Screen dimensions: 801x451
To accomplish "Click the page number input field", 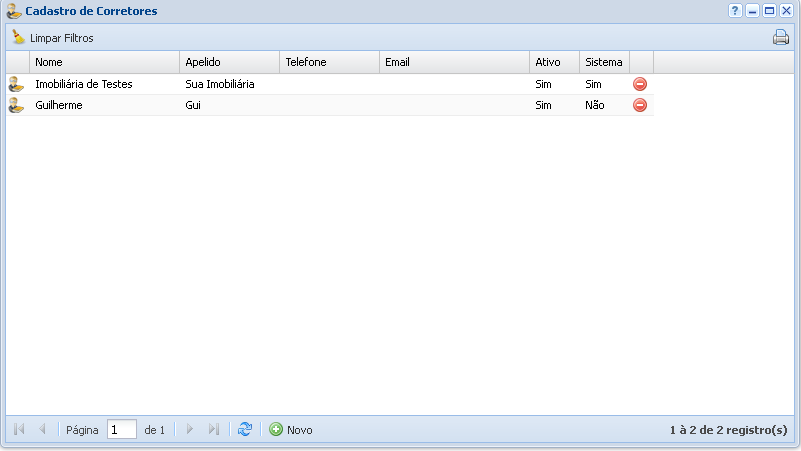I will tap(121, 429).
